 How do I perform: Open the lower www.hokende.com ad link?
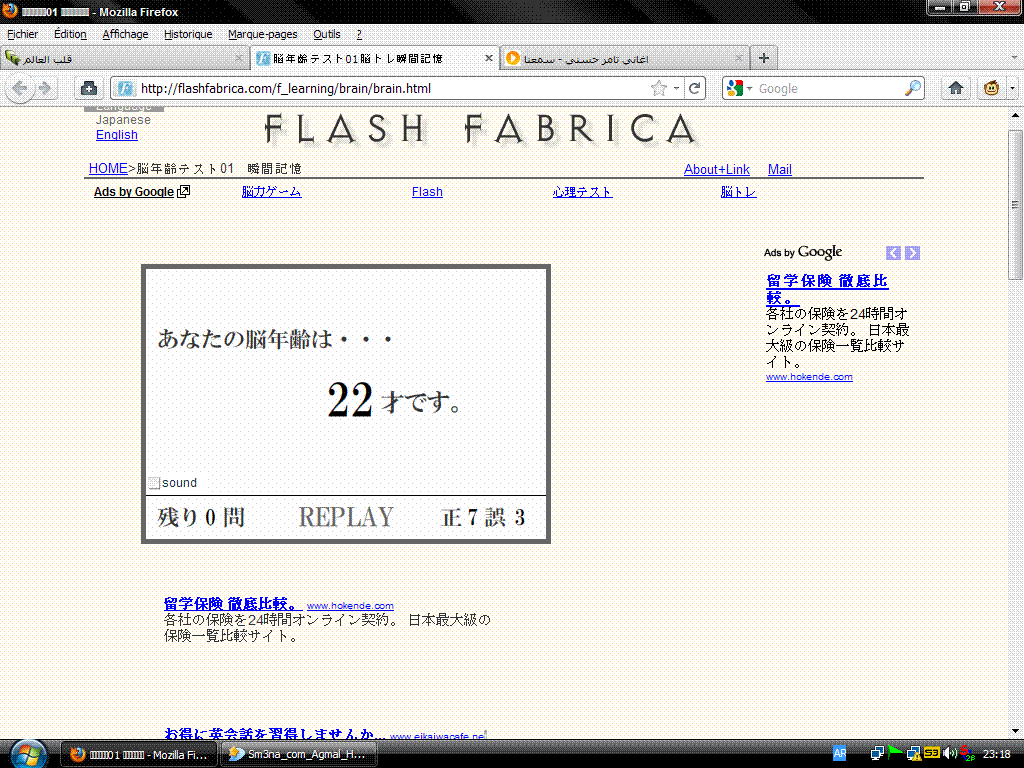350,605
